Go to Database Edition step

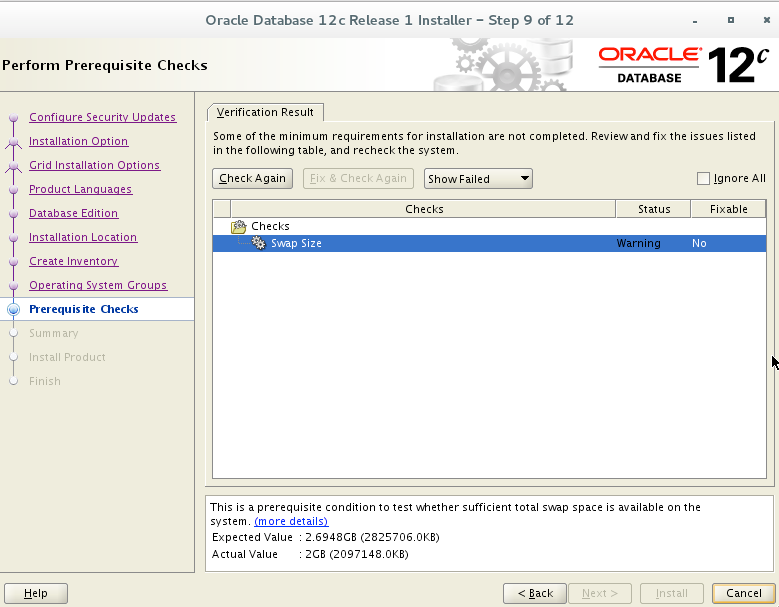74,213
